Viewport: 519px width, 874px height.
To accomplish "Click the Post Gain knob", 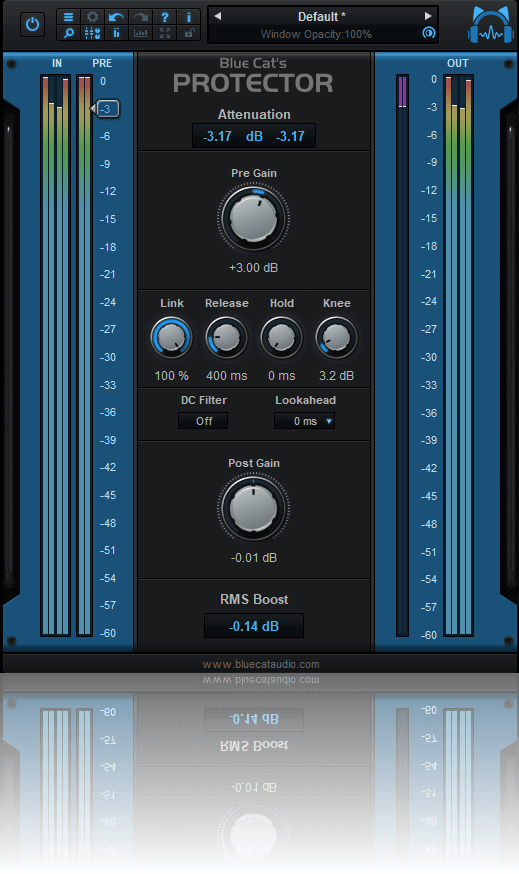I will pyautogui.click(x=253, y=508).
